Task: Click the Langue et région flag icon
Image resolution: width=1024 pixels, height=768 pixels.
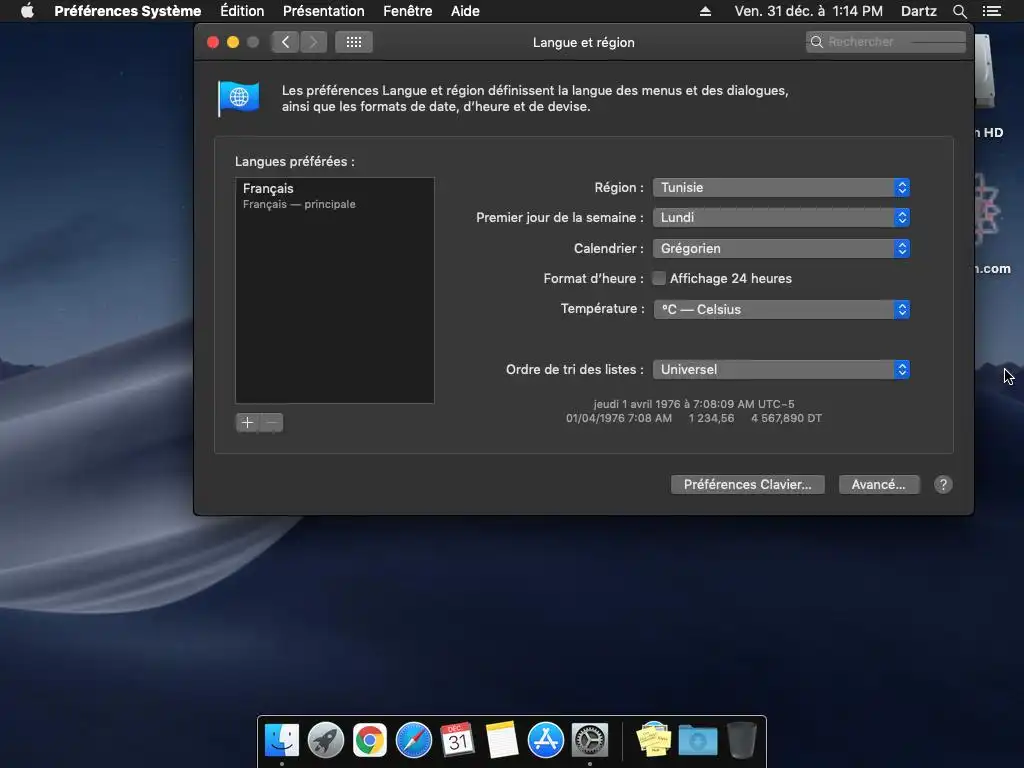Action: pyautogui.click(x=238, y=98)
